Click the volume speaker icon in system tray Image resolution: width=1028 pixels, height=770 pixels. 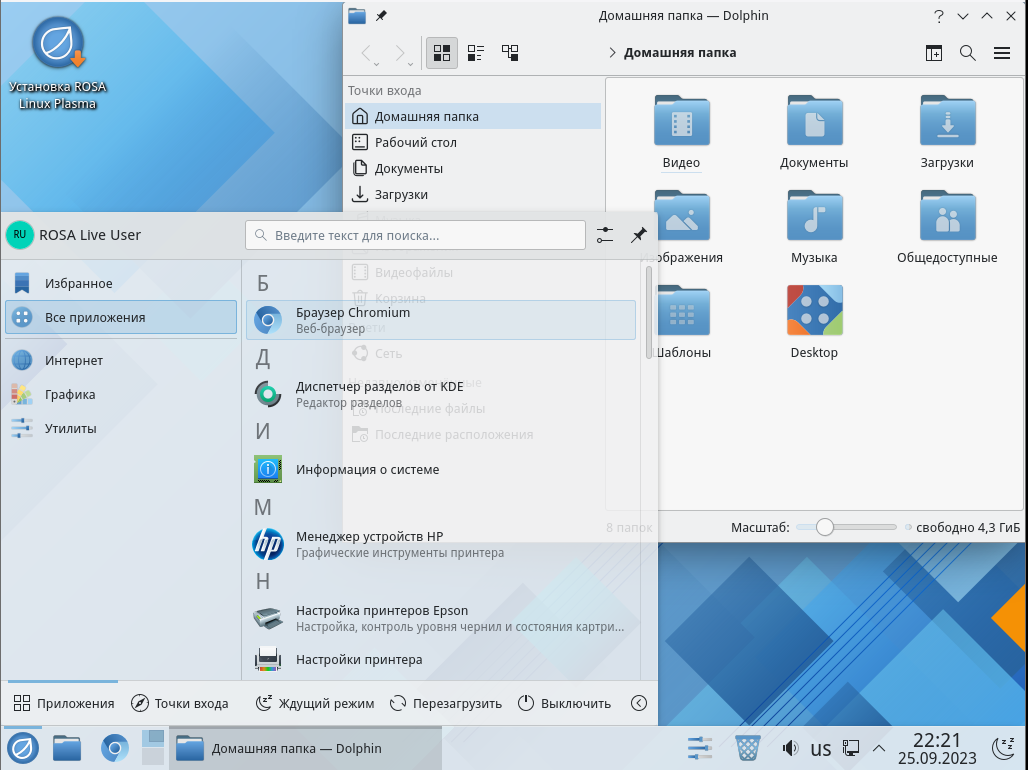[x=790, y=748]
